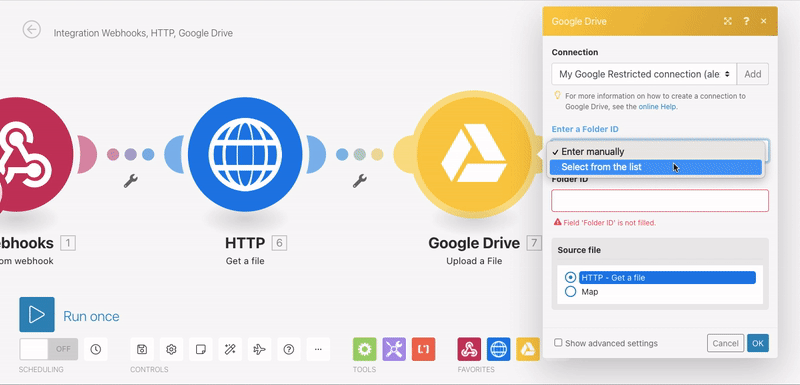
Task: Open the schedule settings clock icon
Action: 95,349
